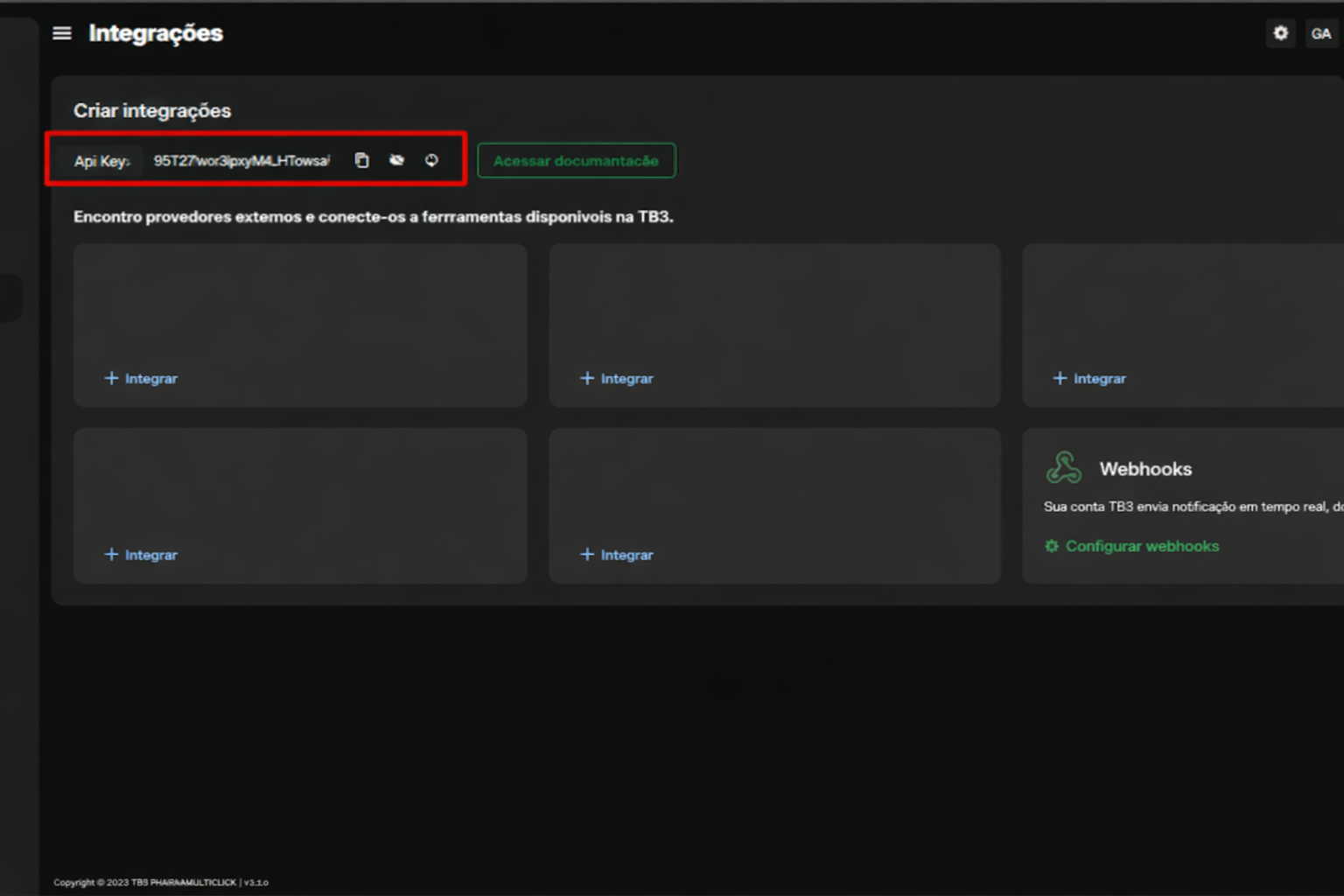Click inside the API key field
Viewport: 1344px width, 896px height.
point(241,161)
